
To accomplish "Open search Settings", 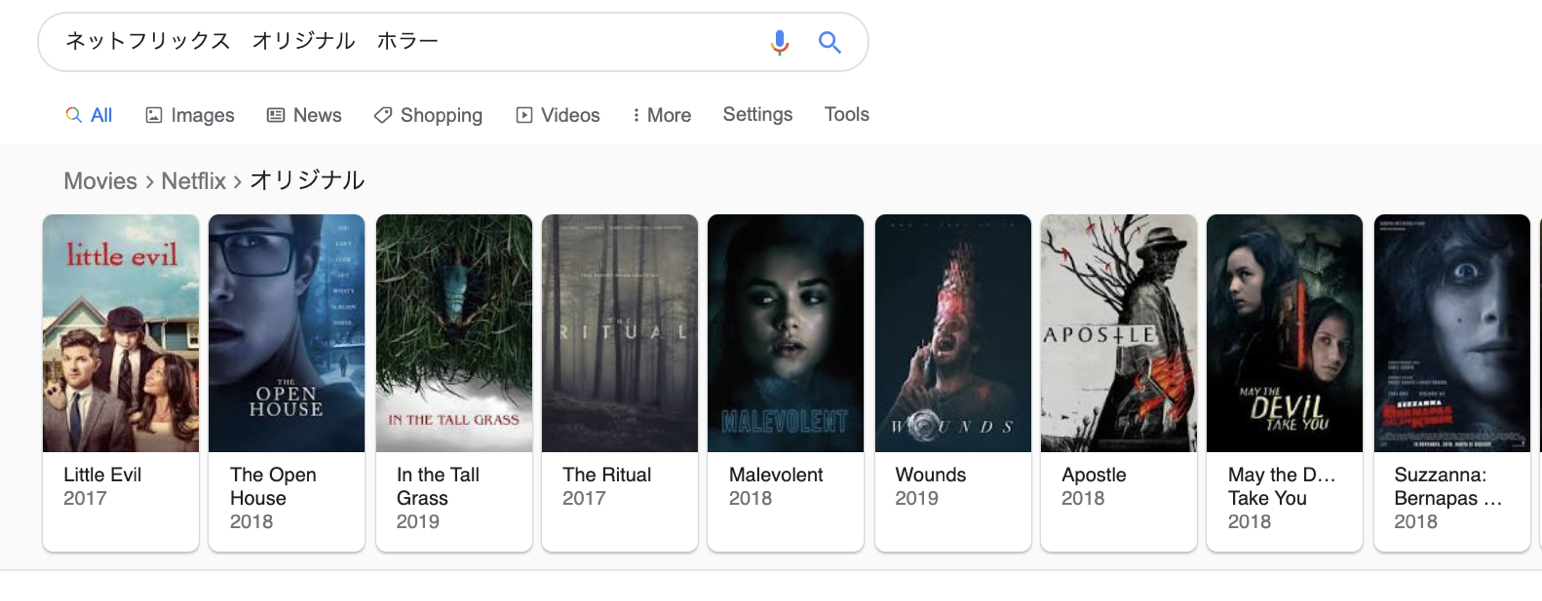I will click(x=758, y=114).
